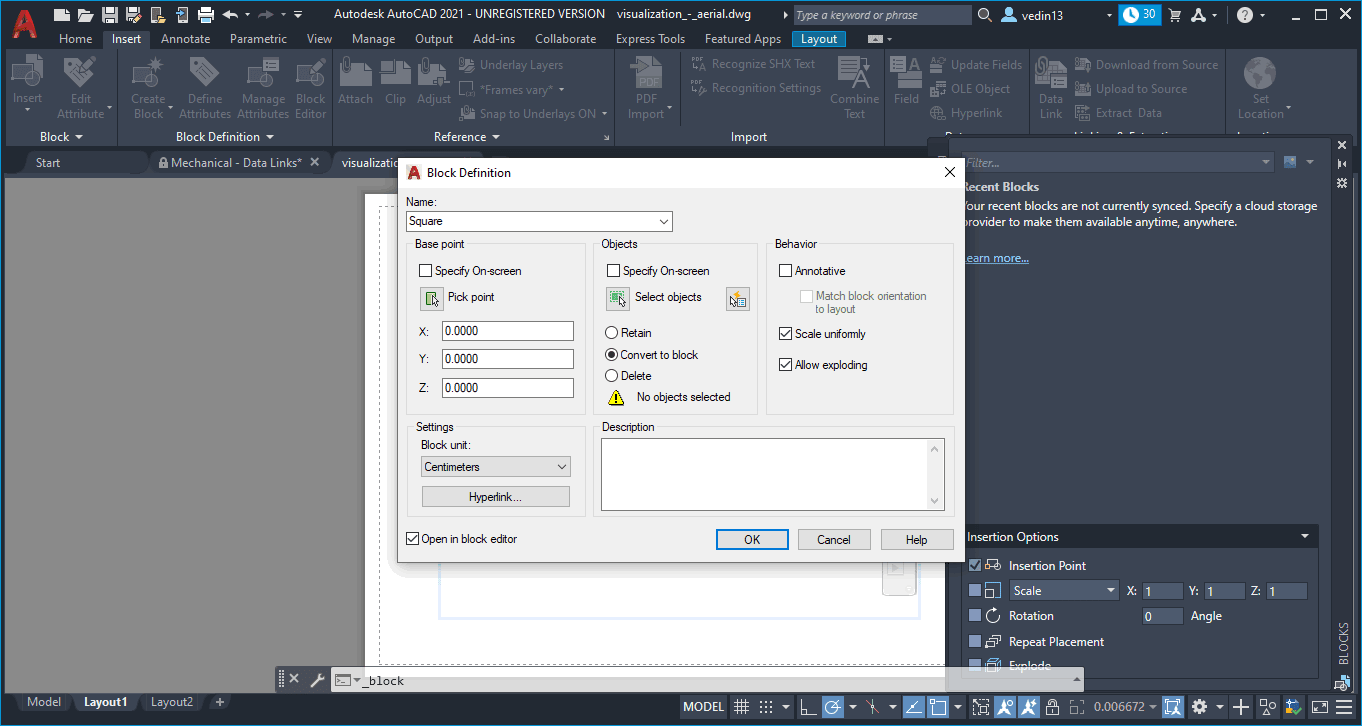Open the Autodesk App Store cart icon
Image resolution: width=1362 pixels, height=726 pixels.
point(1175,14)
